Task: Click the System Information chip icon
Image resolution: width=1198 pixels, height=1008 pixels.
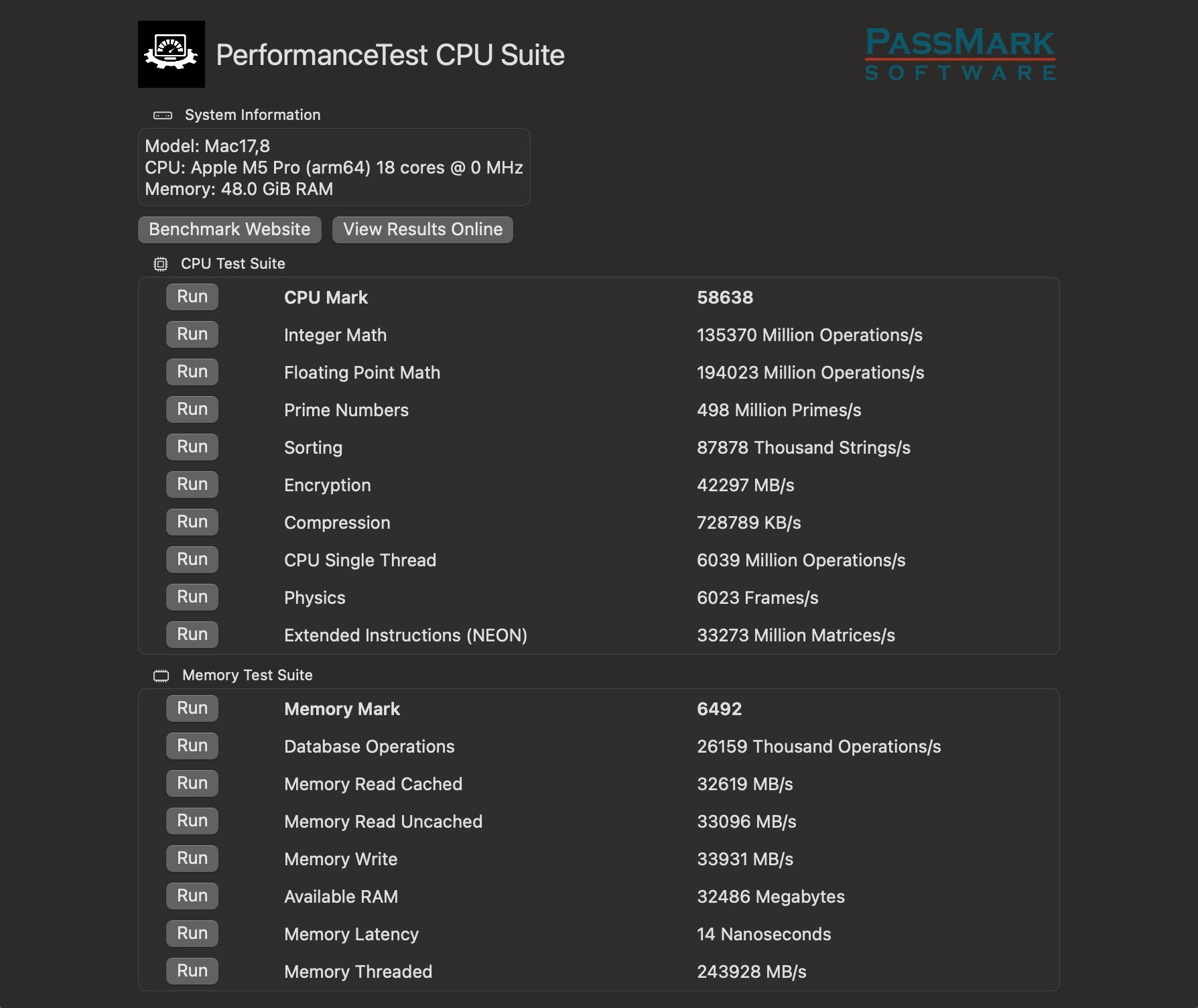Action: point(161,114)
